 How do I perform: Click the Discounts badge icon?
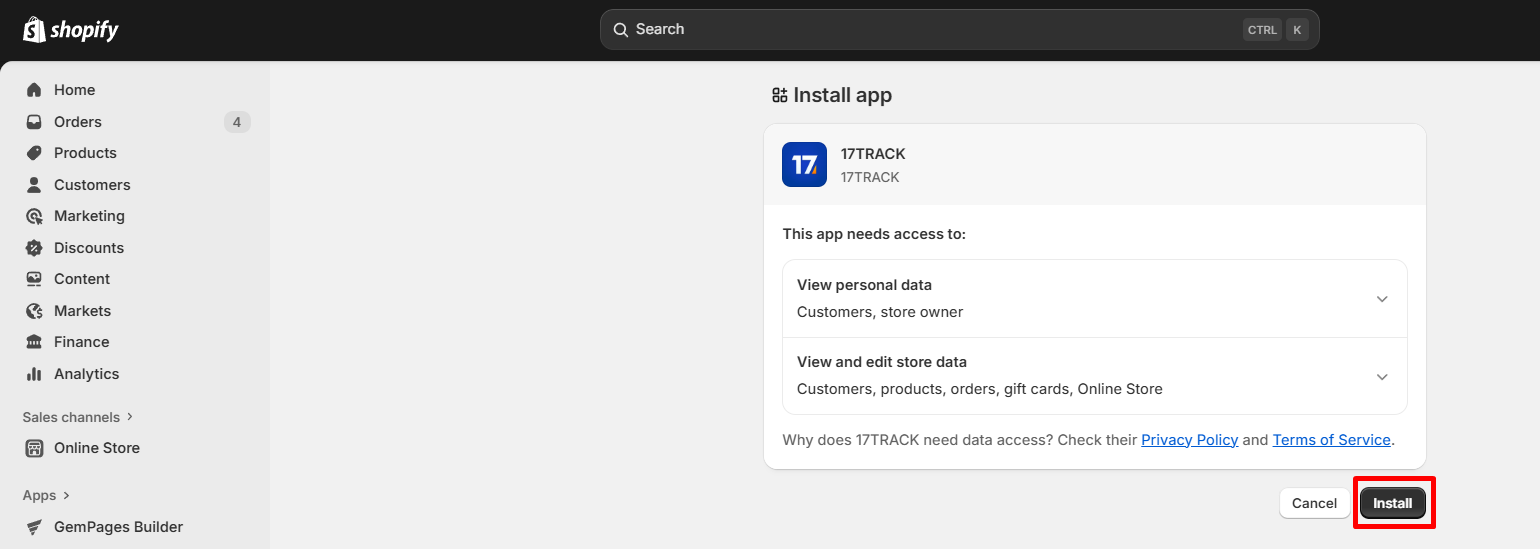coord(34,248)
